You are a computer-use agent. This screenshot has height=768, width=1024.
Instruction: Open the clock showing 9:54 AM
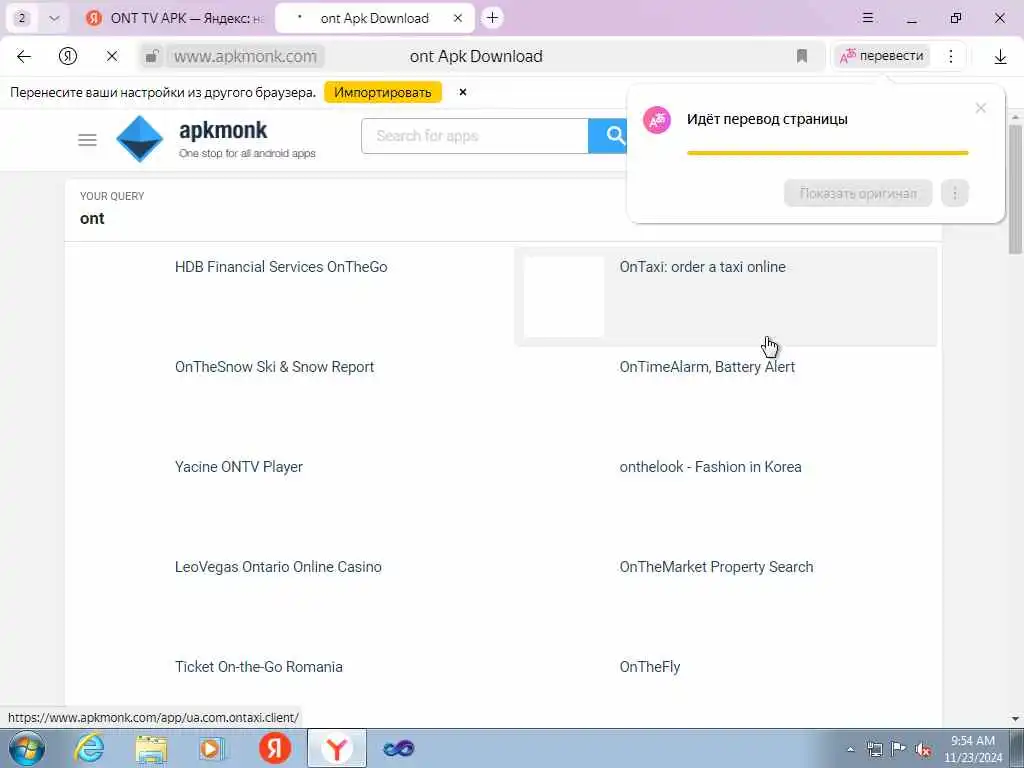(x=972, y=749)
